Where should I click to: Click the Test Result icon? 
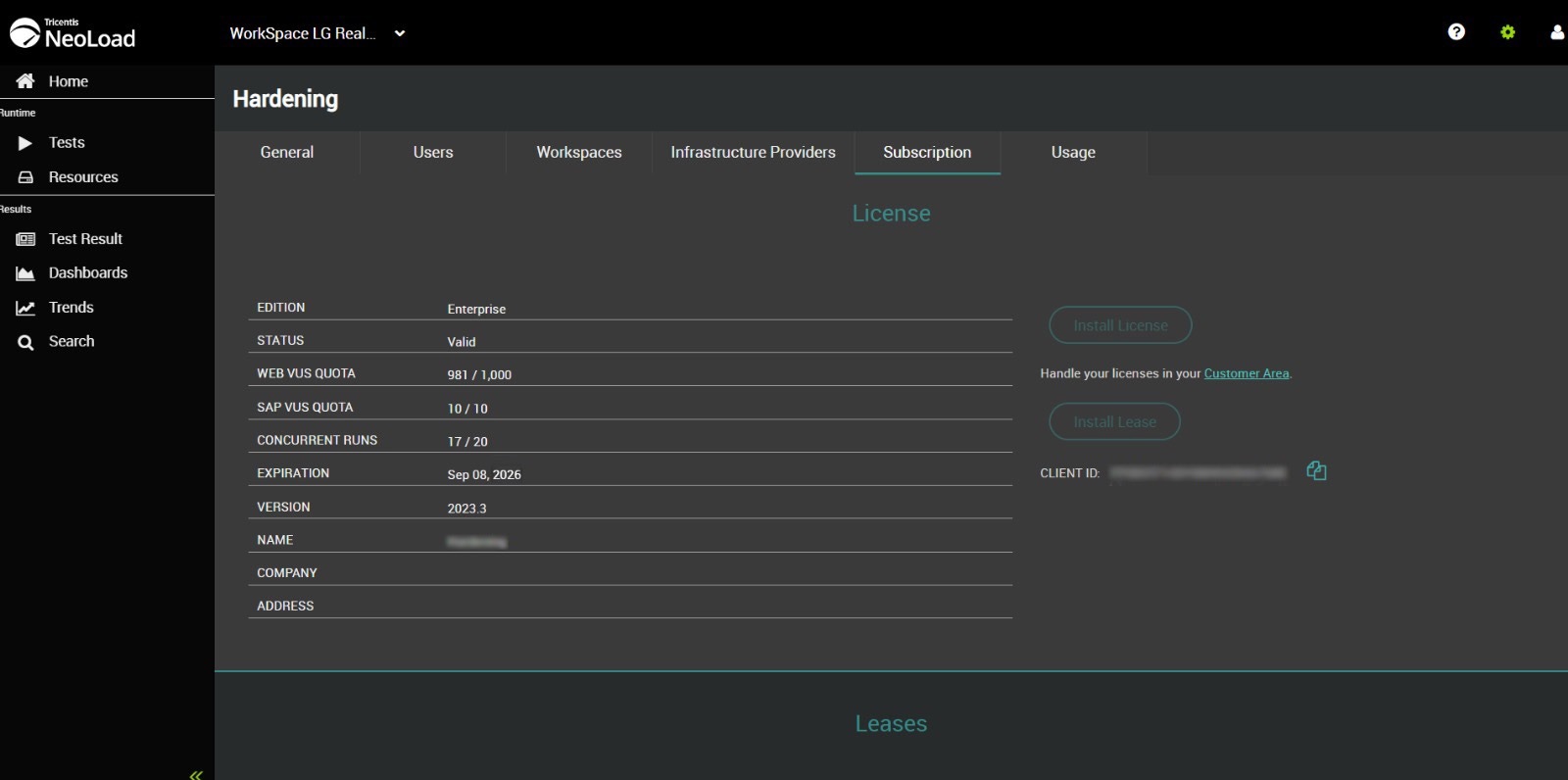pos(25,239)
